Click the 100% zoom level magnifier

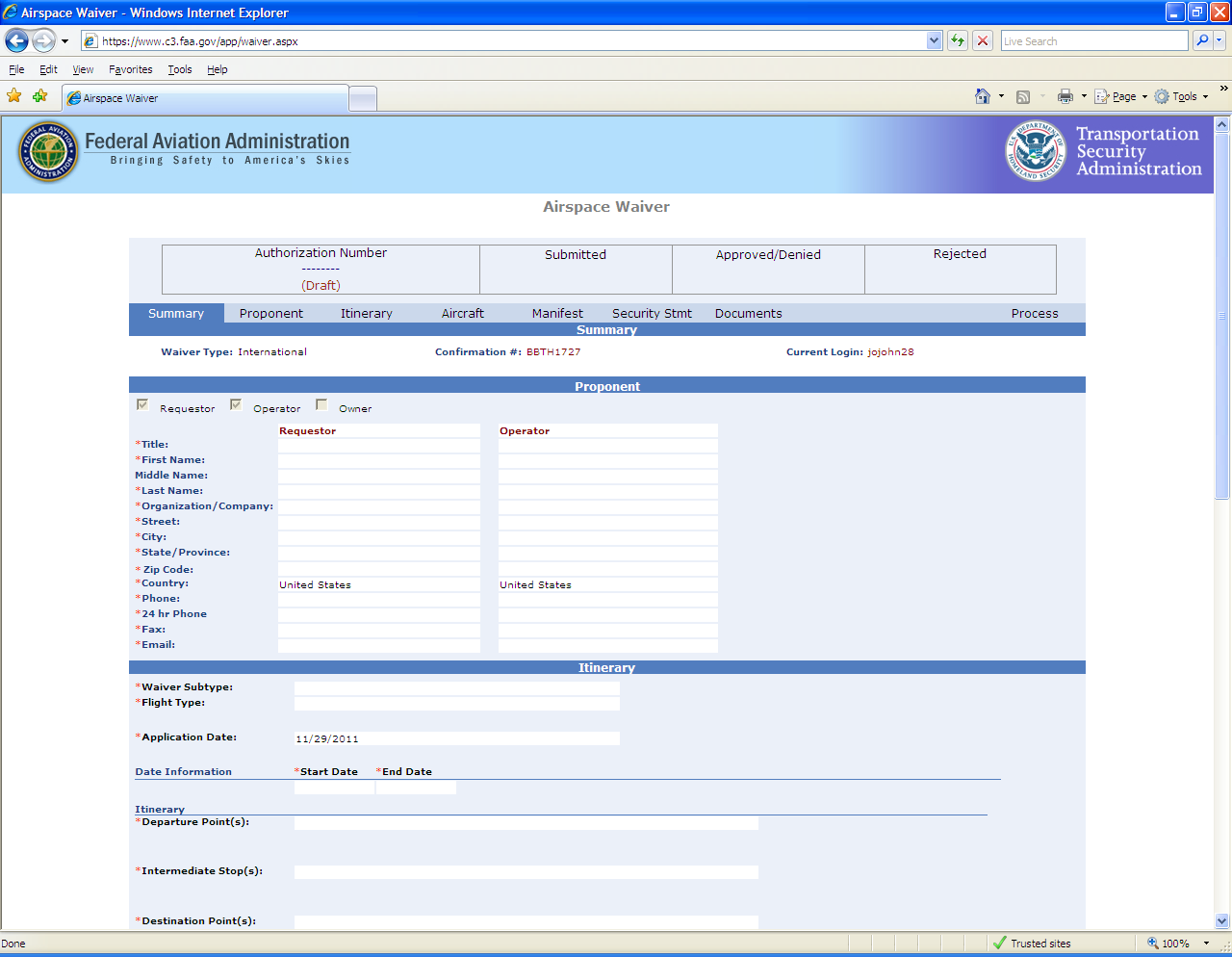(x=1153, y=944)
